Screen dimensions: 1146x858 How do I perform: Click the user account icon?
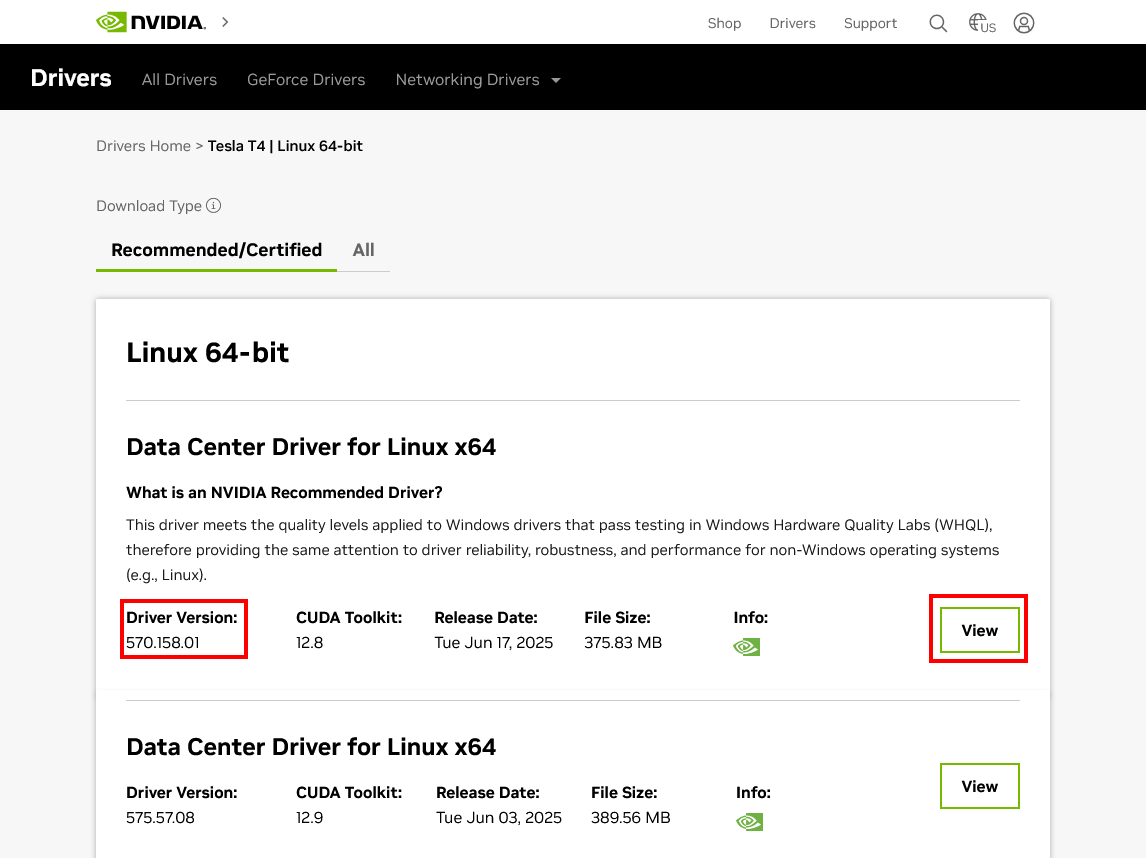pos(1023,23)
